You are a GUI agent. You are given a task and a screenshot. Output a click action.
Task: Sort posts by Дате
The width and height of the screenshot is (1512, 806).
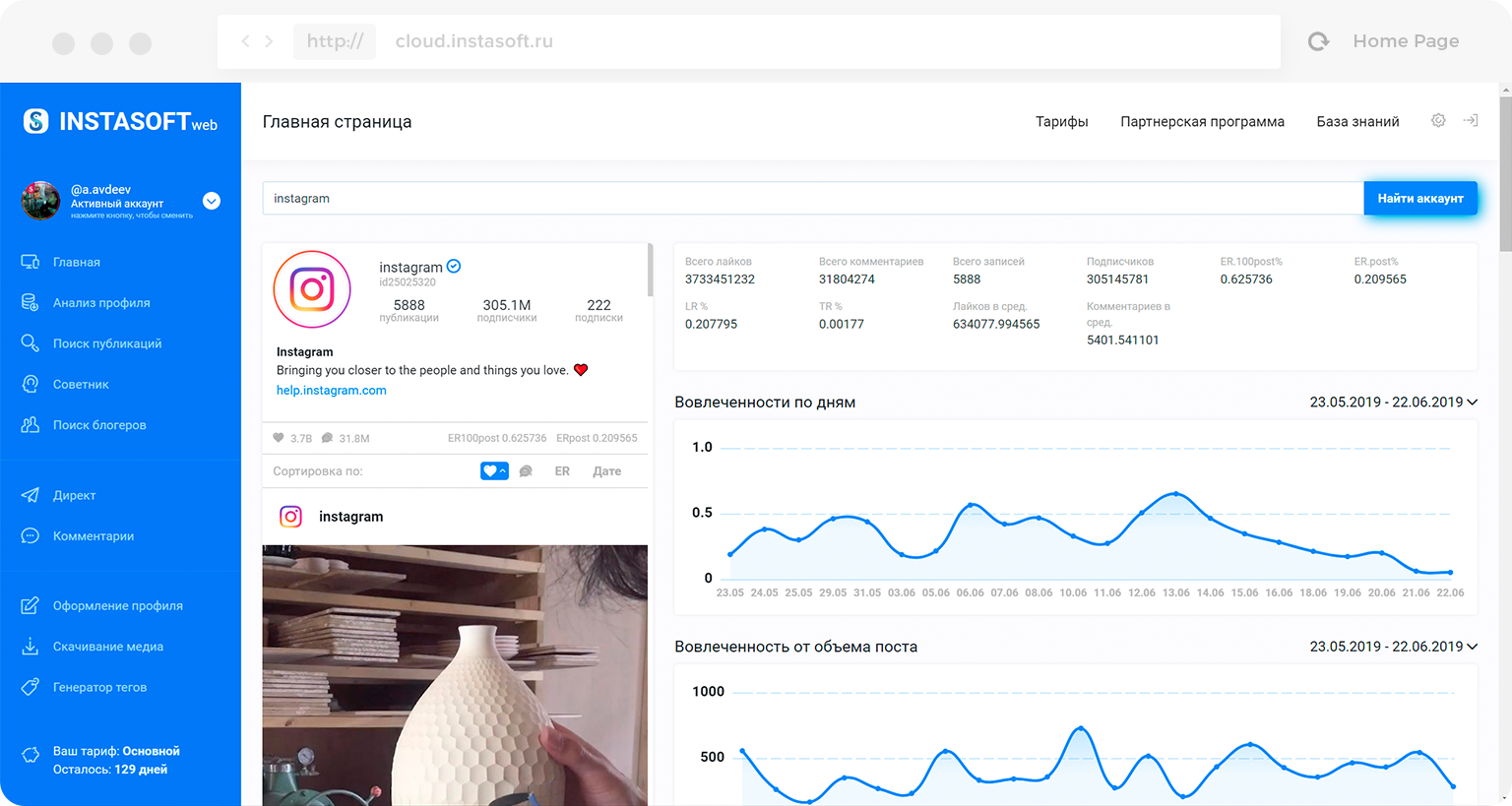click(606, 471)
